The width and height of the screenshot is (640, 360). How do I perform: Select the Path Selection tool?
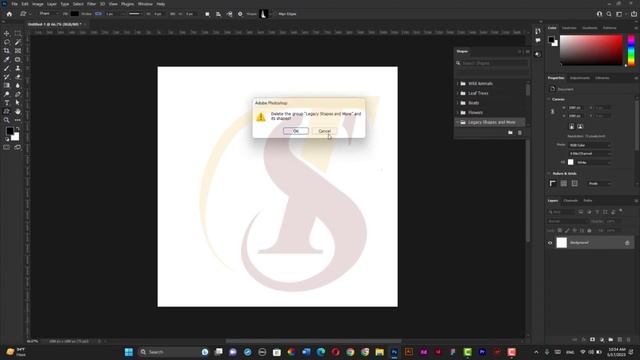[x=18, y=102]
